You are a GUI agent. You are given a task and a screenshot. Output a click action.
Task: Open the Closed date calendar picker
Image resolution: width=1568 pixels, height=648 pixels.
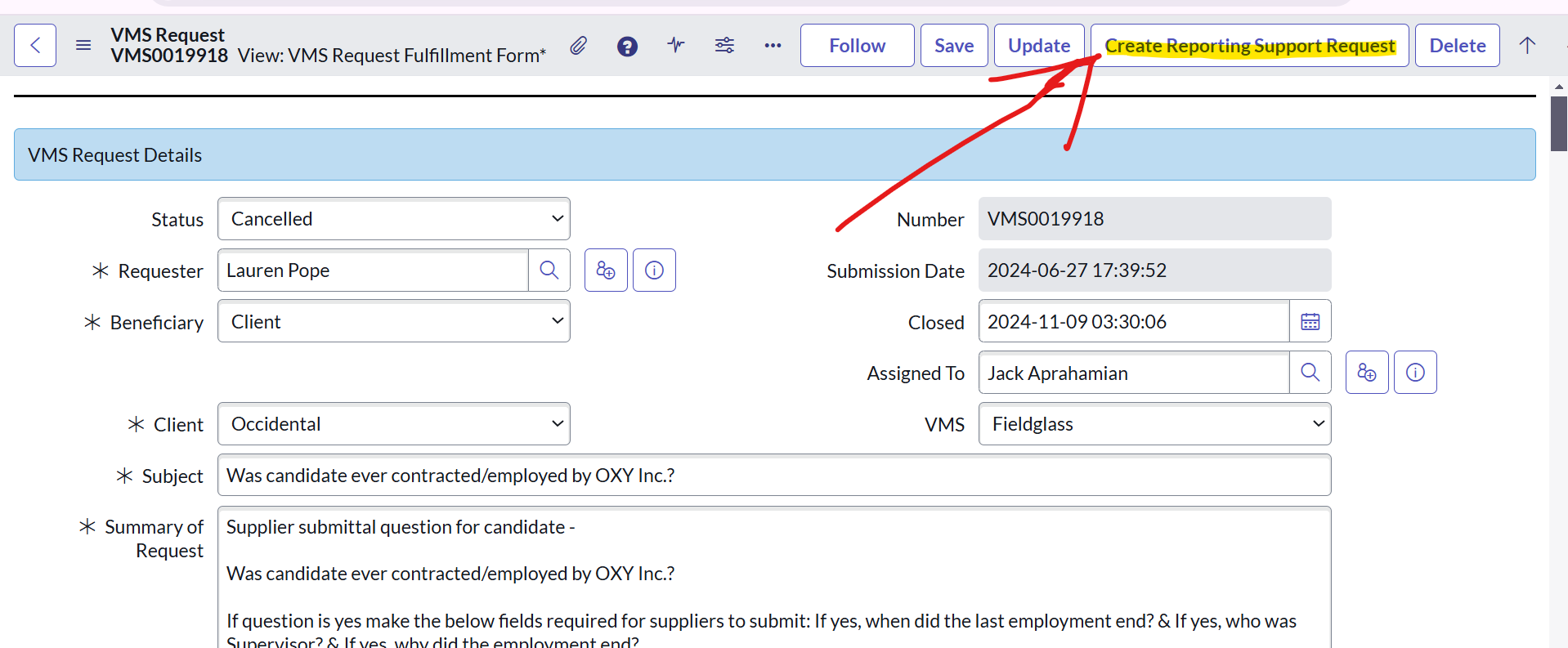(x=1310, y=321)
